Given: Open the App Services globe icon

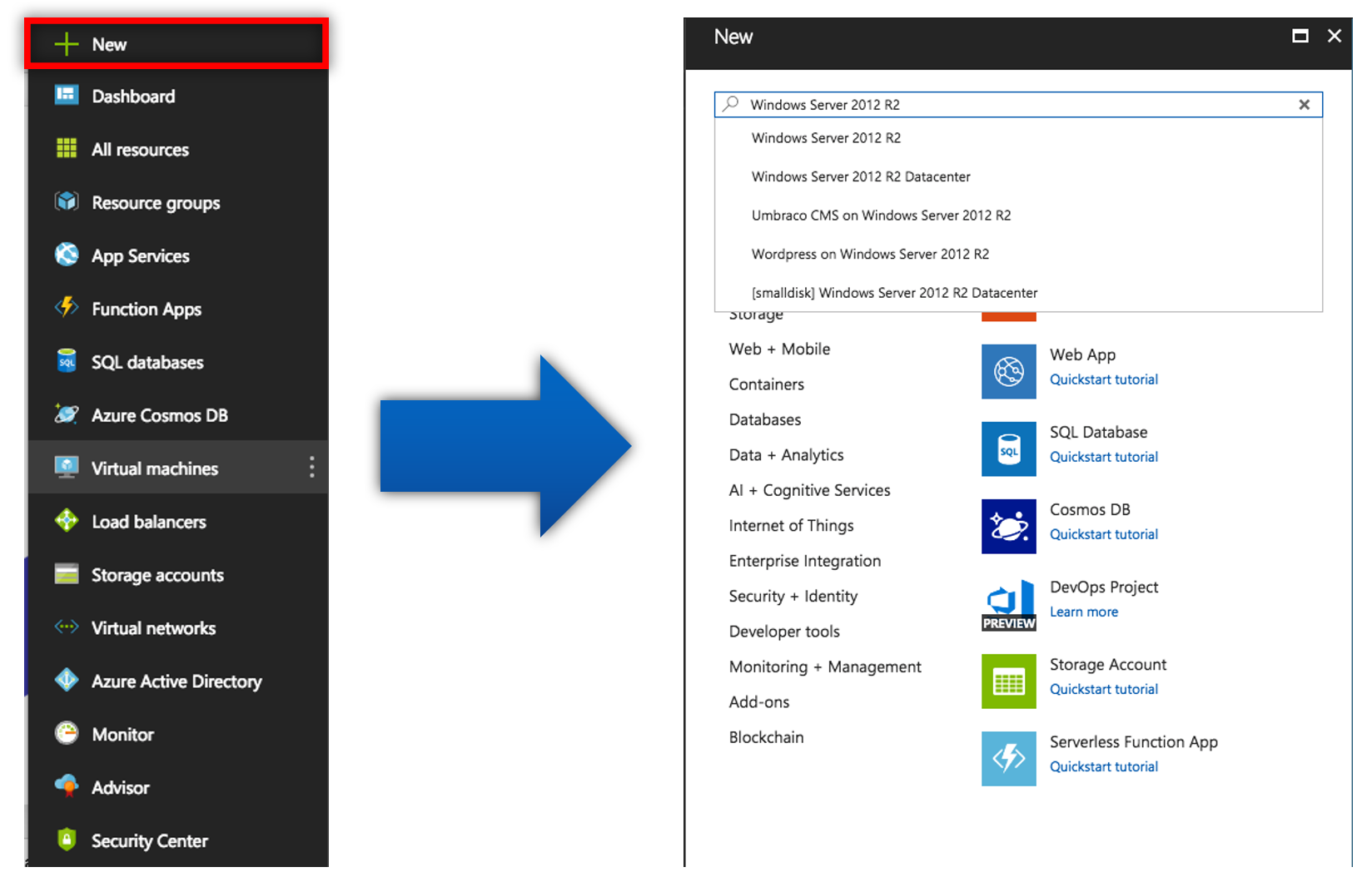Looking at the screenshot, I should [x=67, y=255].
